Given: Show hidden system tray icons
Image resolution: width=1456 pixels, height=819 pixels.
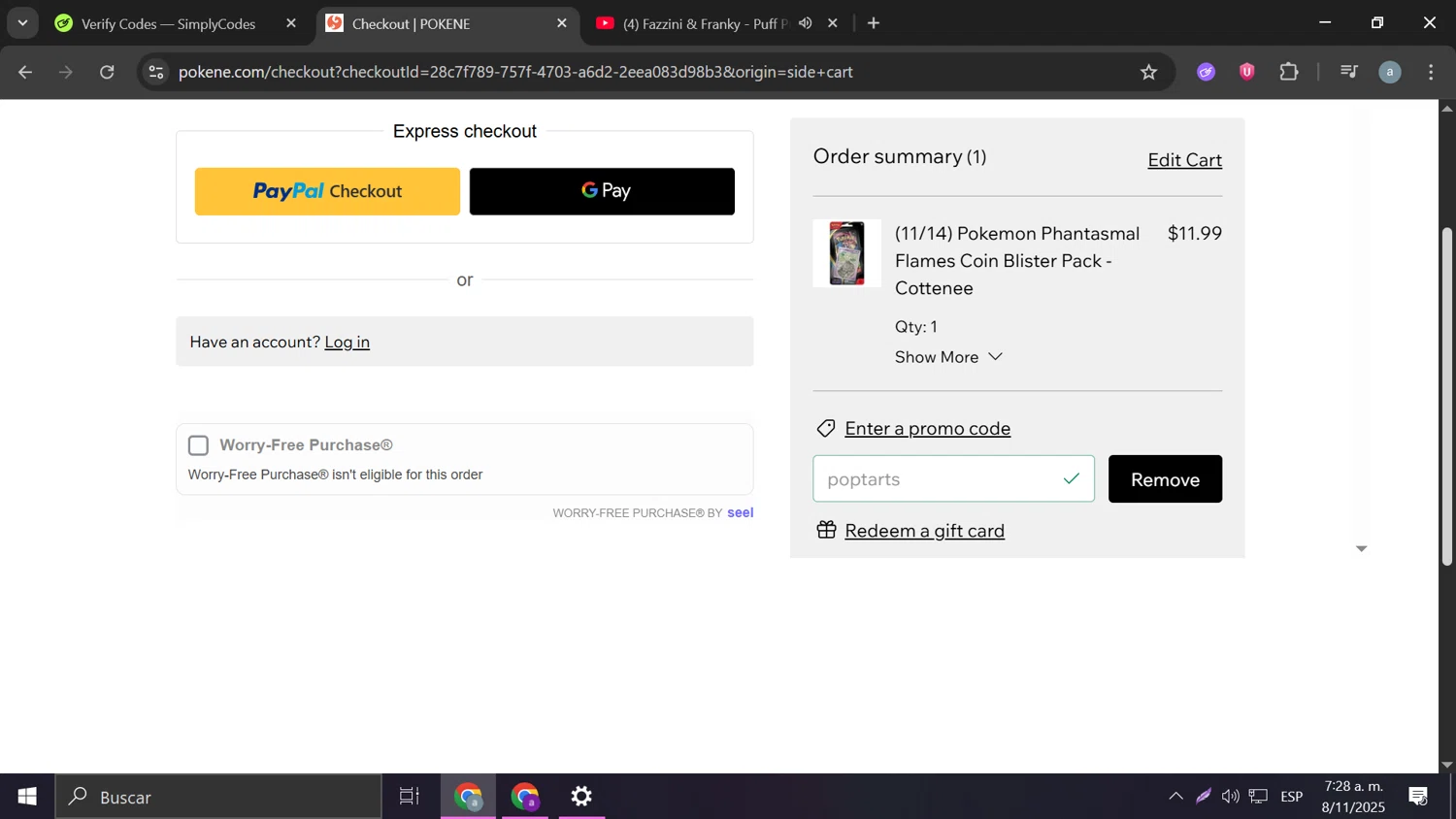Looking at the screenshot, I should click(1175, 797).
